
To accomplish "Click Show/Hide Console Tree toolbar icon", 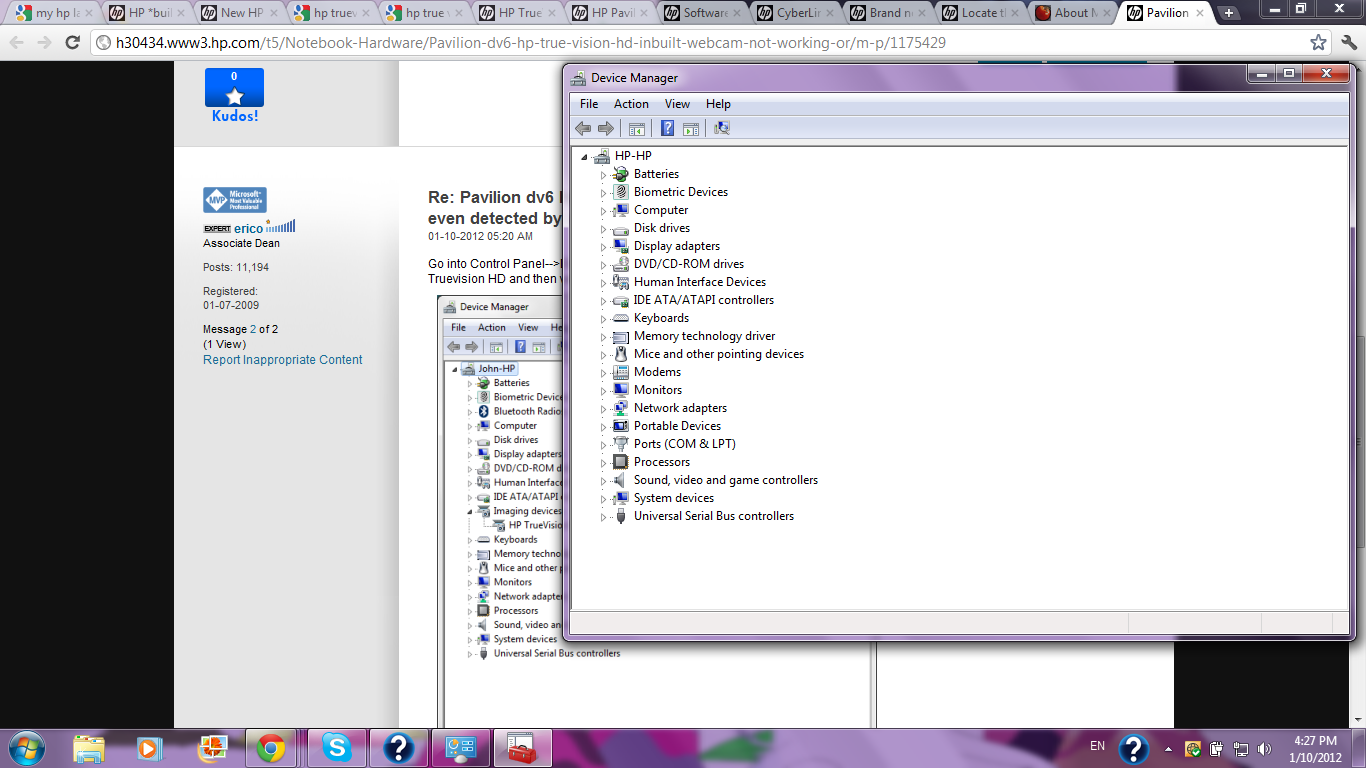I will coord(636,128).
